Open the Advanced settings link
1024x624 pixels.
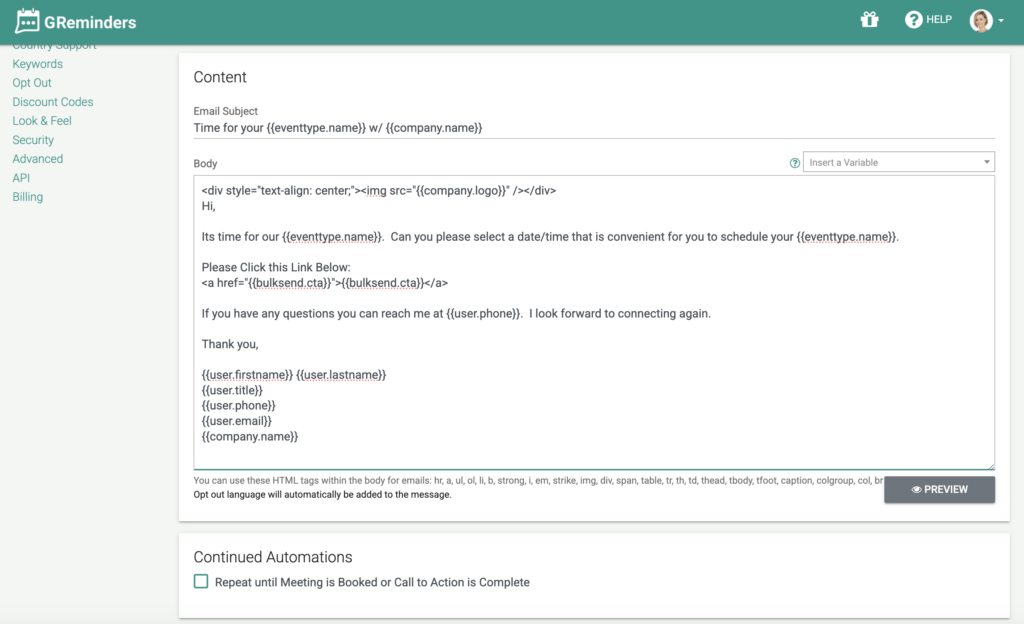37,159
